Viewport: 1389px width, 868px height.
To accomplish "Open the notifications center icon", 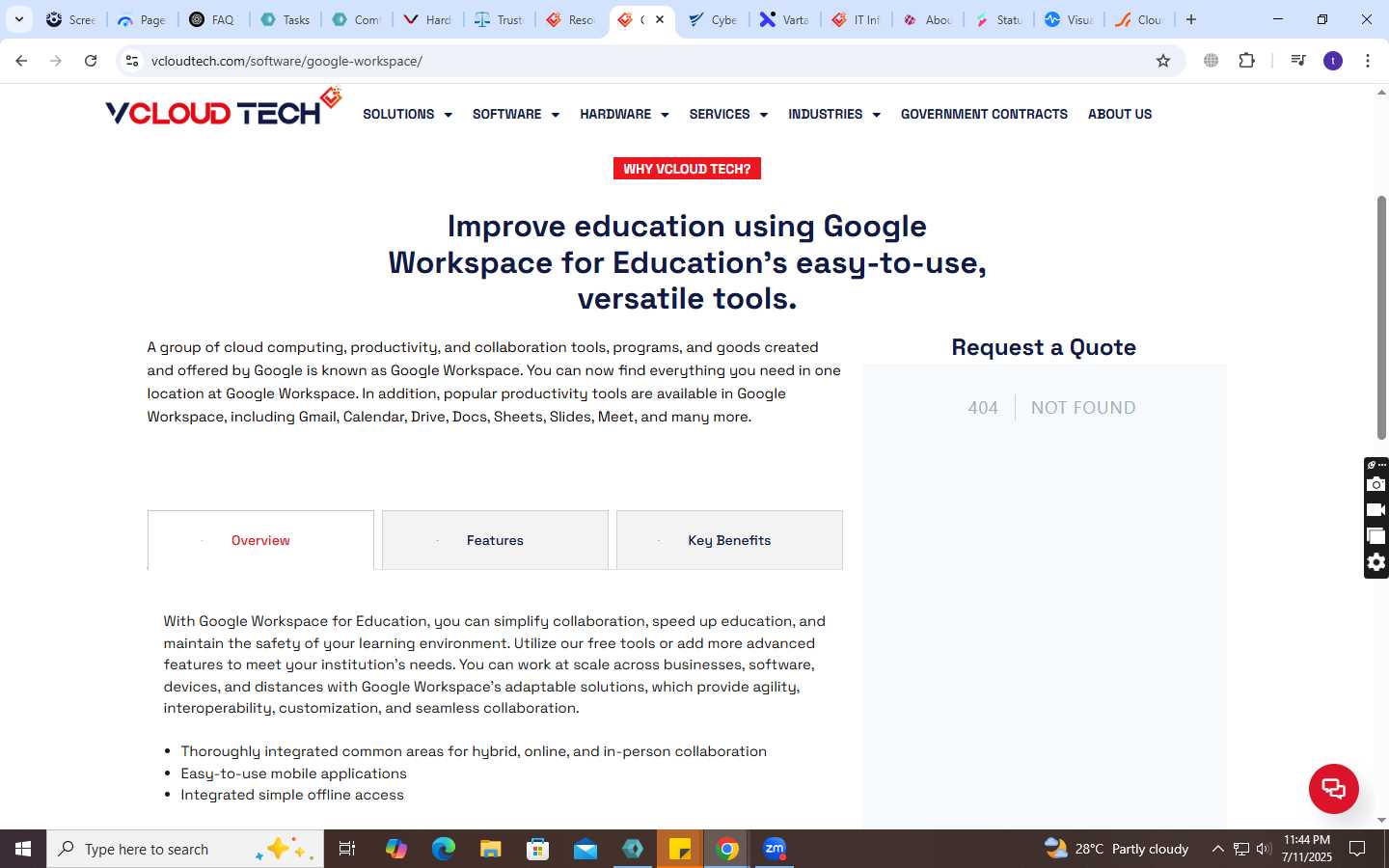I will (x=1357, y=849).
